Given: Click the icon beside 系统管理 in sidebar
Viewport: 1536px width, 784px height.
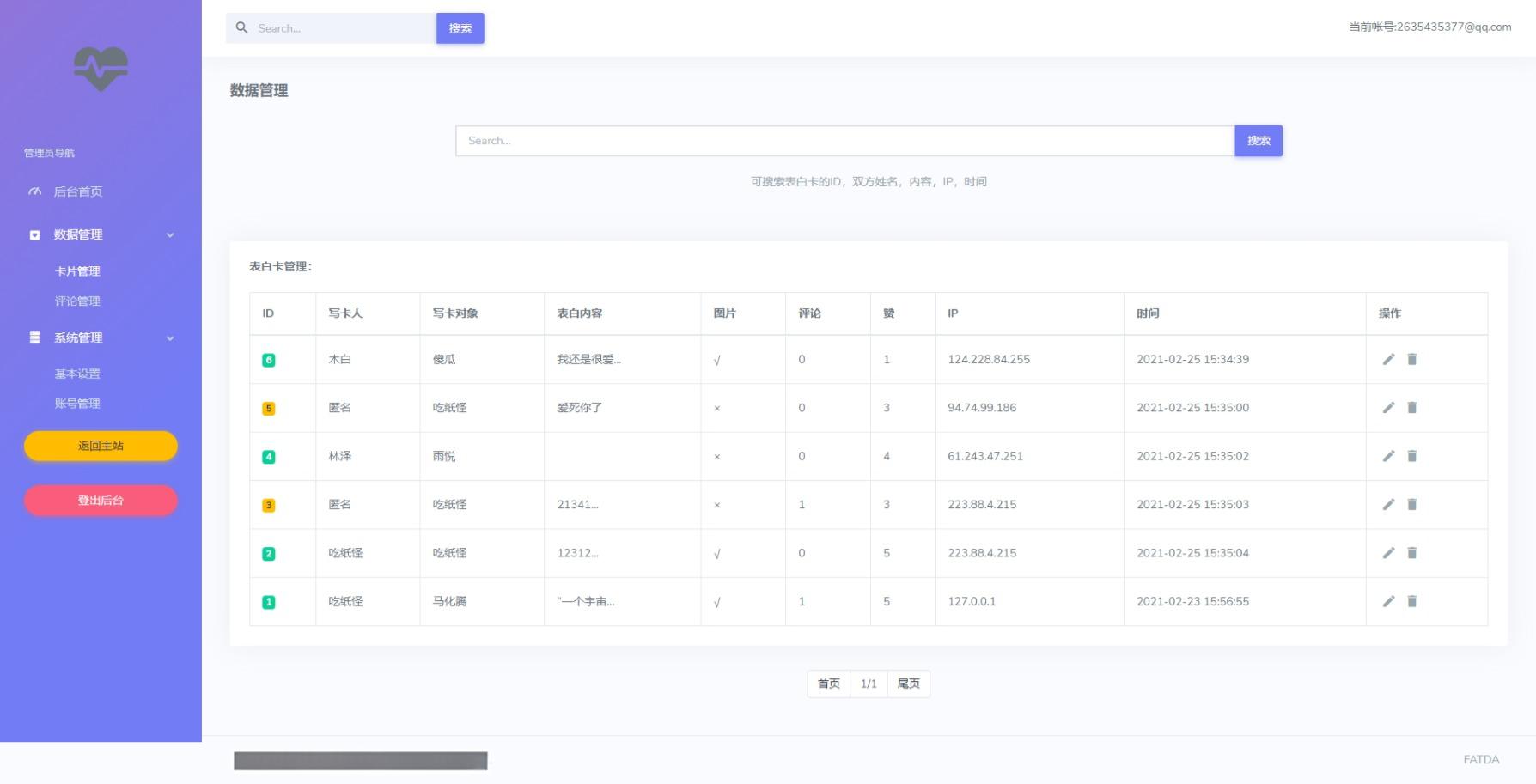Looking at the screenshot, I should tap(34, 337).
